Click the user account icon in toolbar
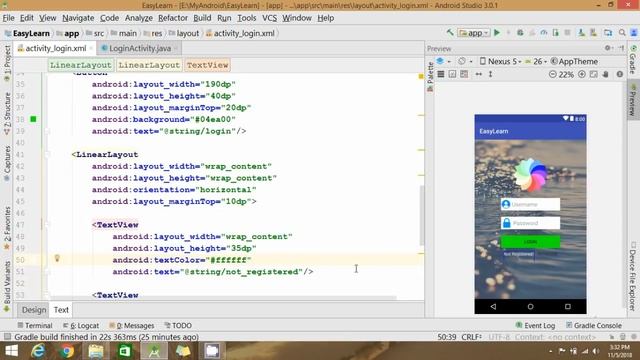Screen dimensions: 640x360 coord(634,33)
